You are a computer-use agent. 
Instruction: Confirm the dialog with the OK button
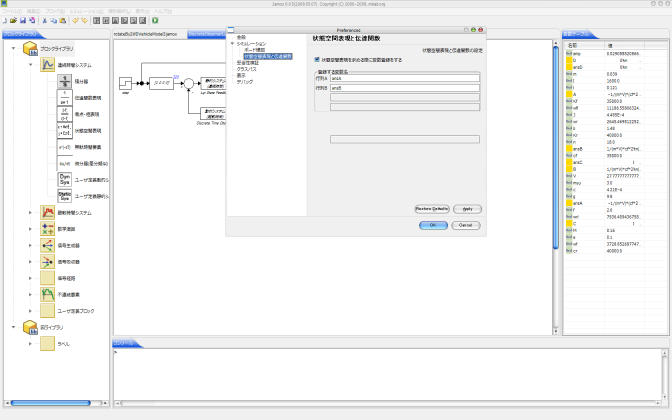(432, 225)
